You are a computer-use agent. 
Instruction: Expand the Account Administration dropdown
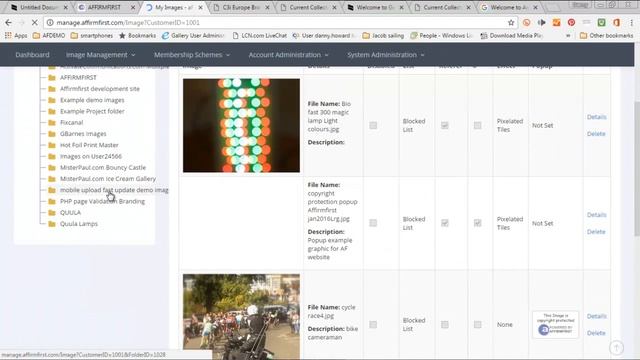(x=289, y=55)
